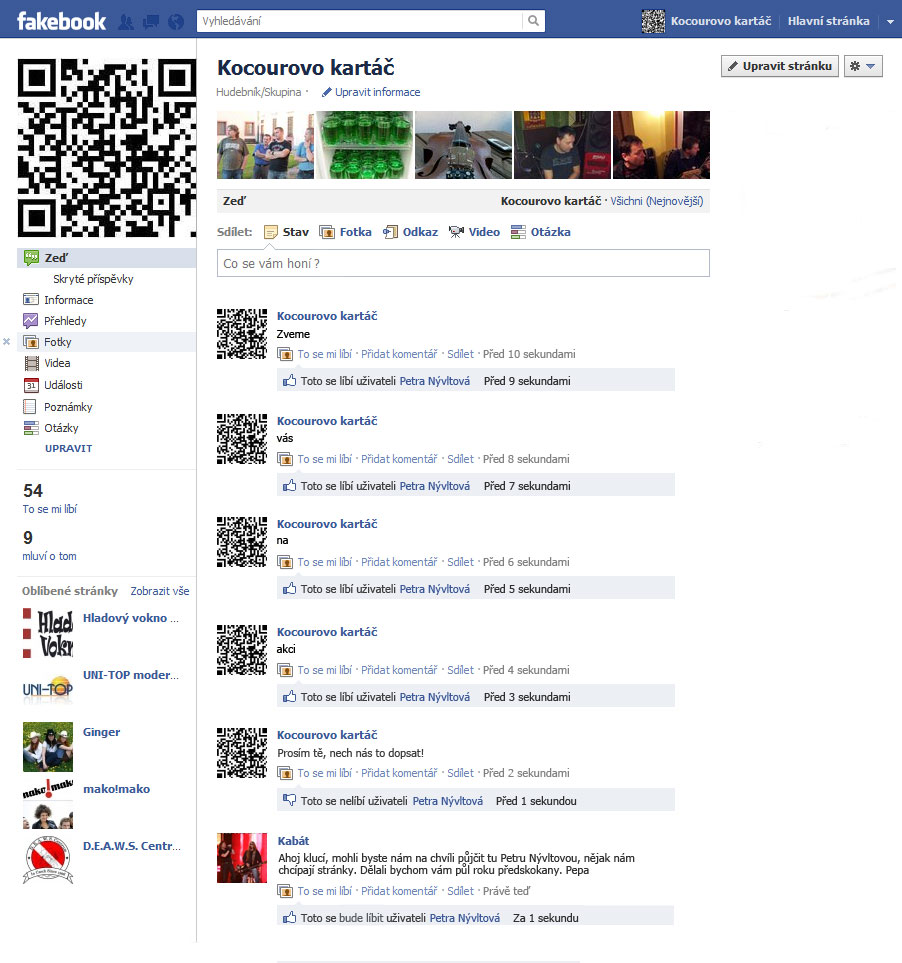Expand the account menu arrow
This screenshot has height=963, width=902.
[x=890, y=21]
